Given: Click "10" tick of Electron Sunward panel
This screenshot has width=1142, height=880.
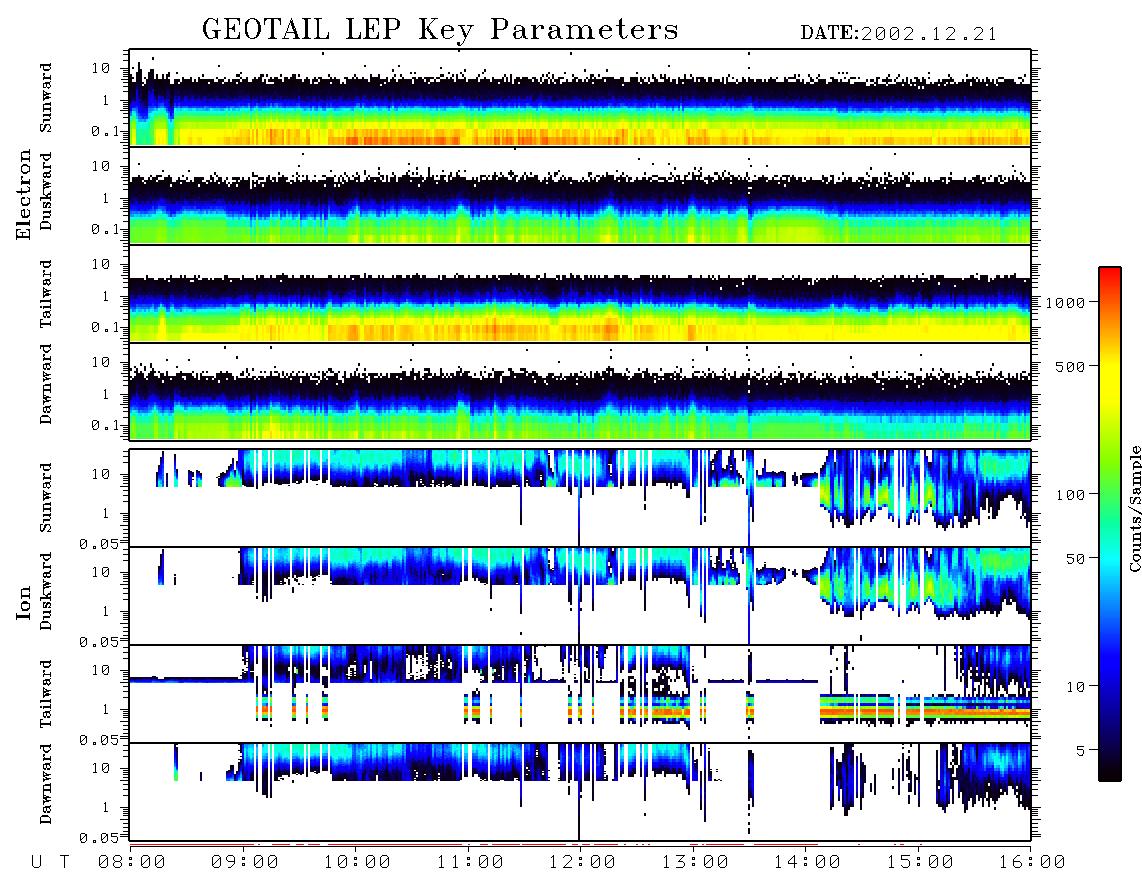Looking at the screenshot, I should [101, 68].
